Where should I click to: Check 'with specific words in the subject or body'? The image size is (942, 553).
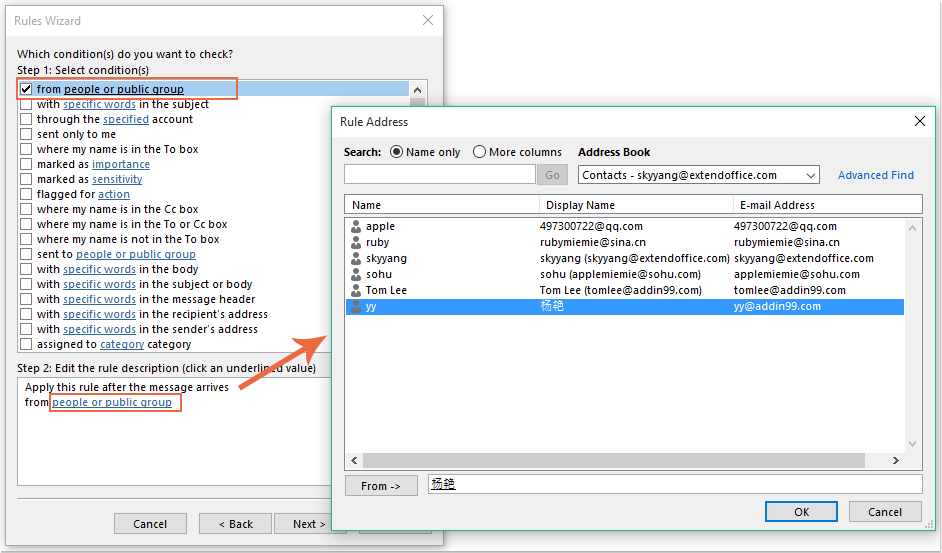coord(26,284)
